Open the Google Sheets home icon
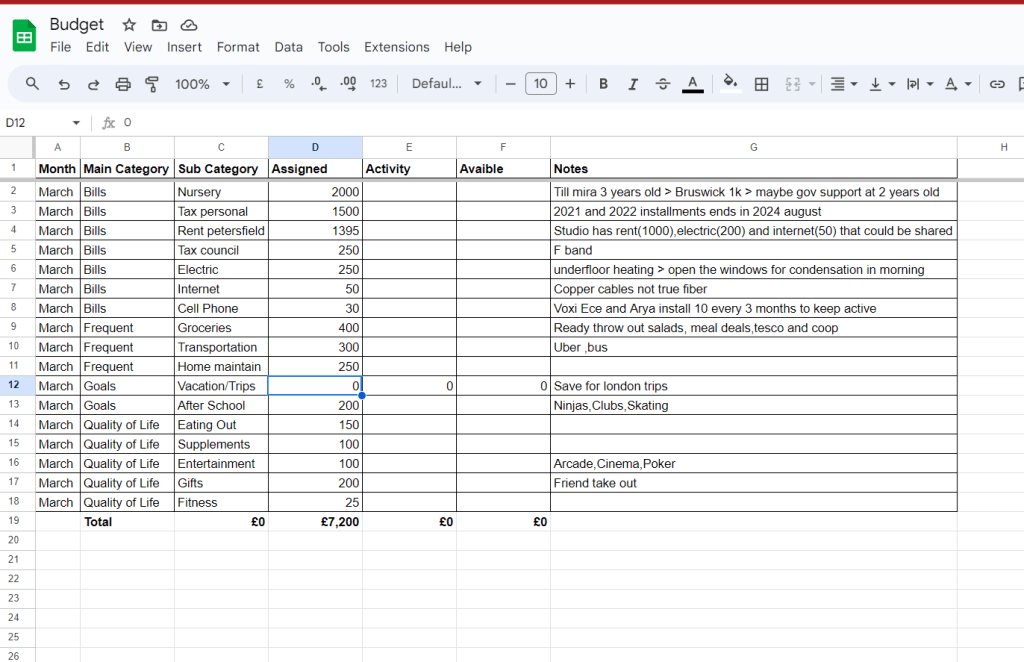The height and width of the screenshot is (662, 1024). pyautogui.click(x=24, y=36)
